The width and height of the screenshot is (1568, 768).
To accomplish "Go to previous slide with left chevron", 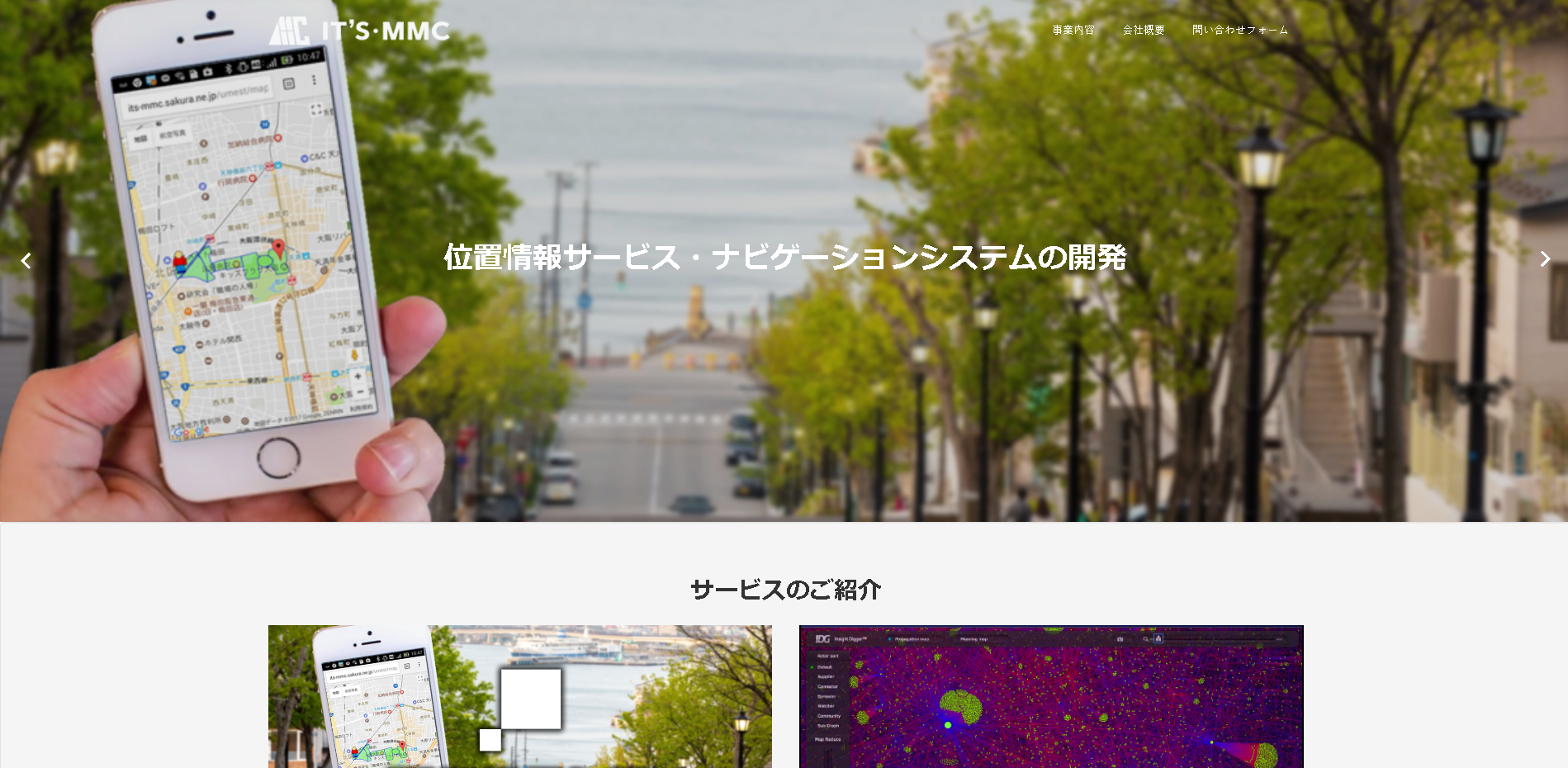I will pyautogui.click(x=26, y=261).
